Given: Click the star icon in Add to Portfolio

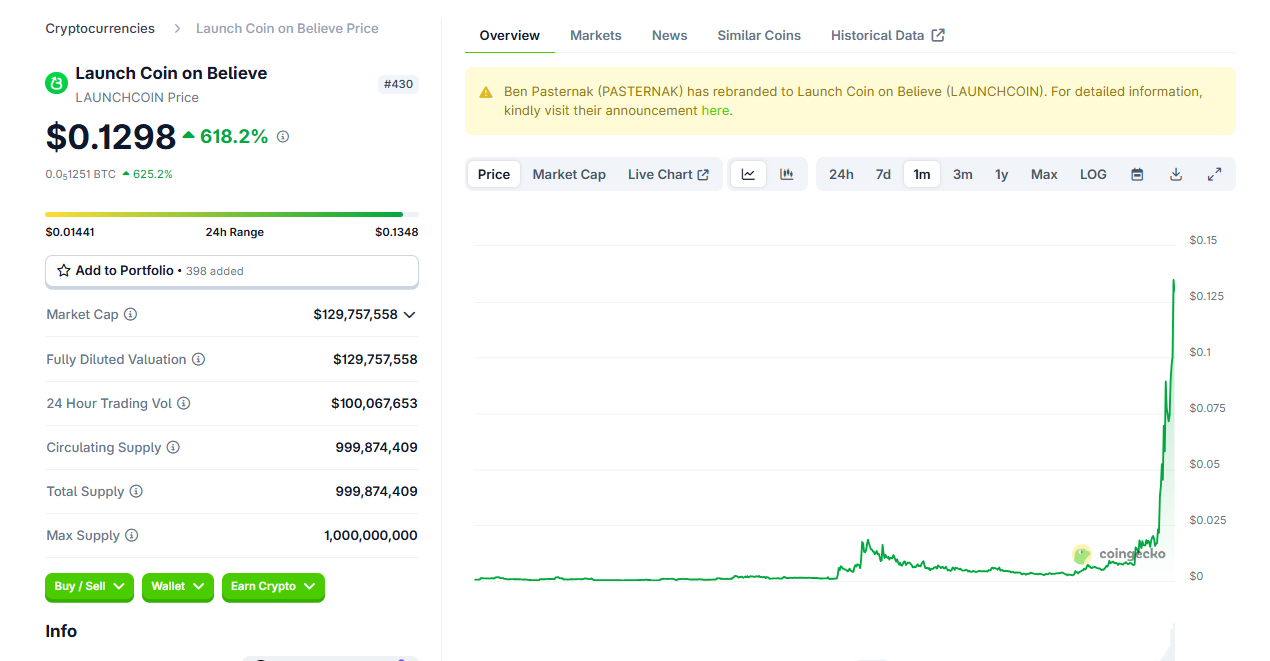Looking at the screenshot, I should coord(64,271).
